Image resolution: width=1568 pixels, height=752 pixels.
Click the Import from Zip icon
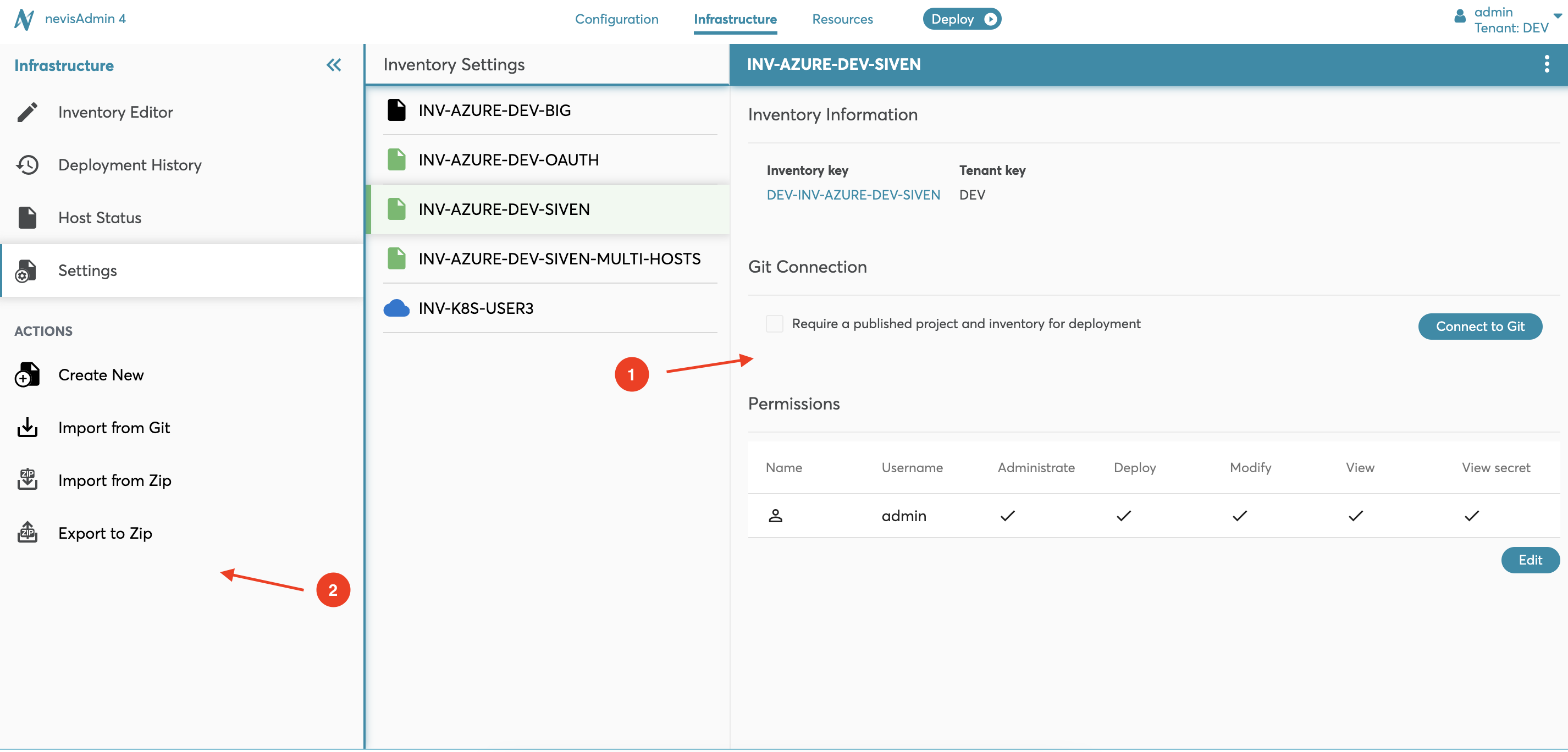(27, 480)
